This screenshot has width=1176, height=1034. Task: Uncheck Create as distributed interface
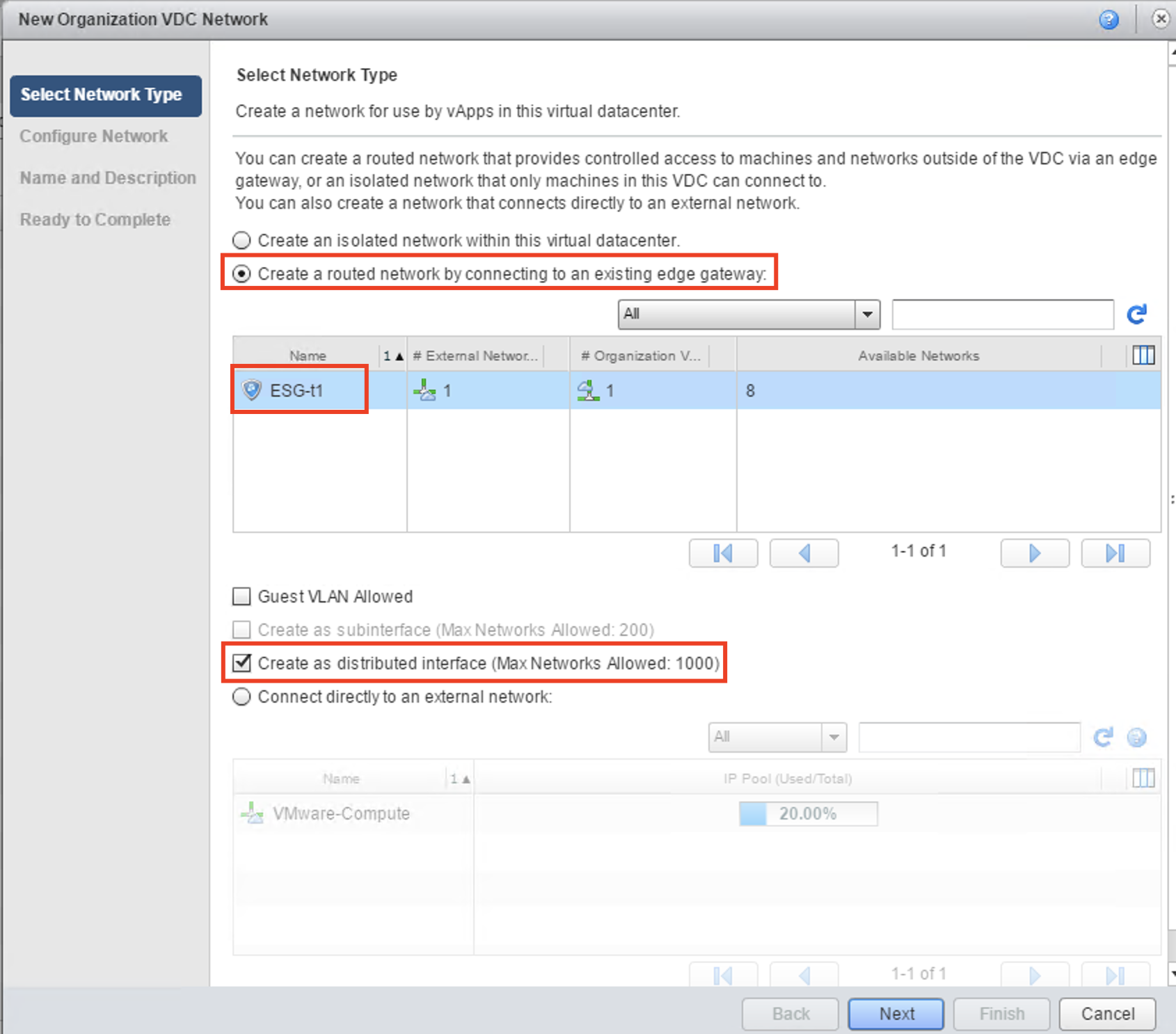241,663
